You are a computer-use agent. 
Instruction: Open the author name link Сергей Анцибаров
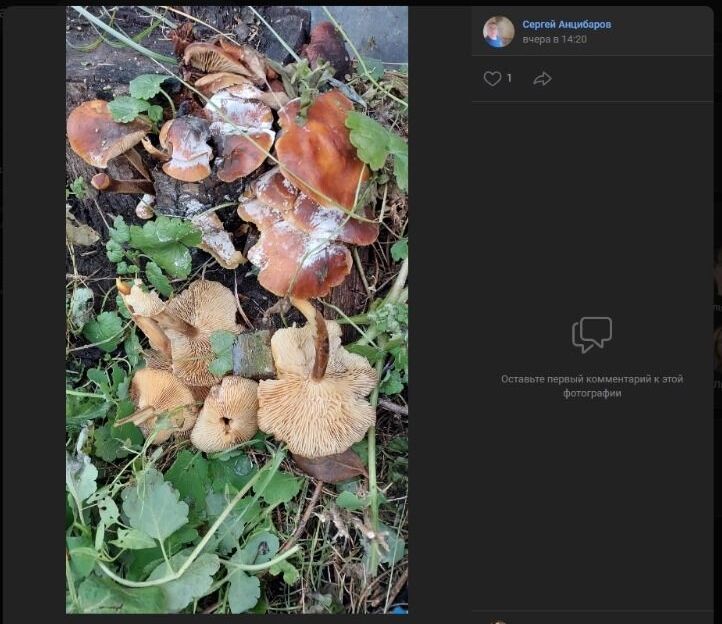pyautogui.click(x=566, y=24)
